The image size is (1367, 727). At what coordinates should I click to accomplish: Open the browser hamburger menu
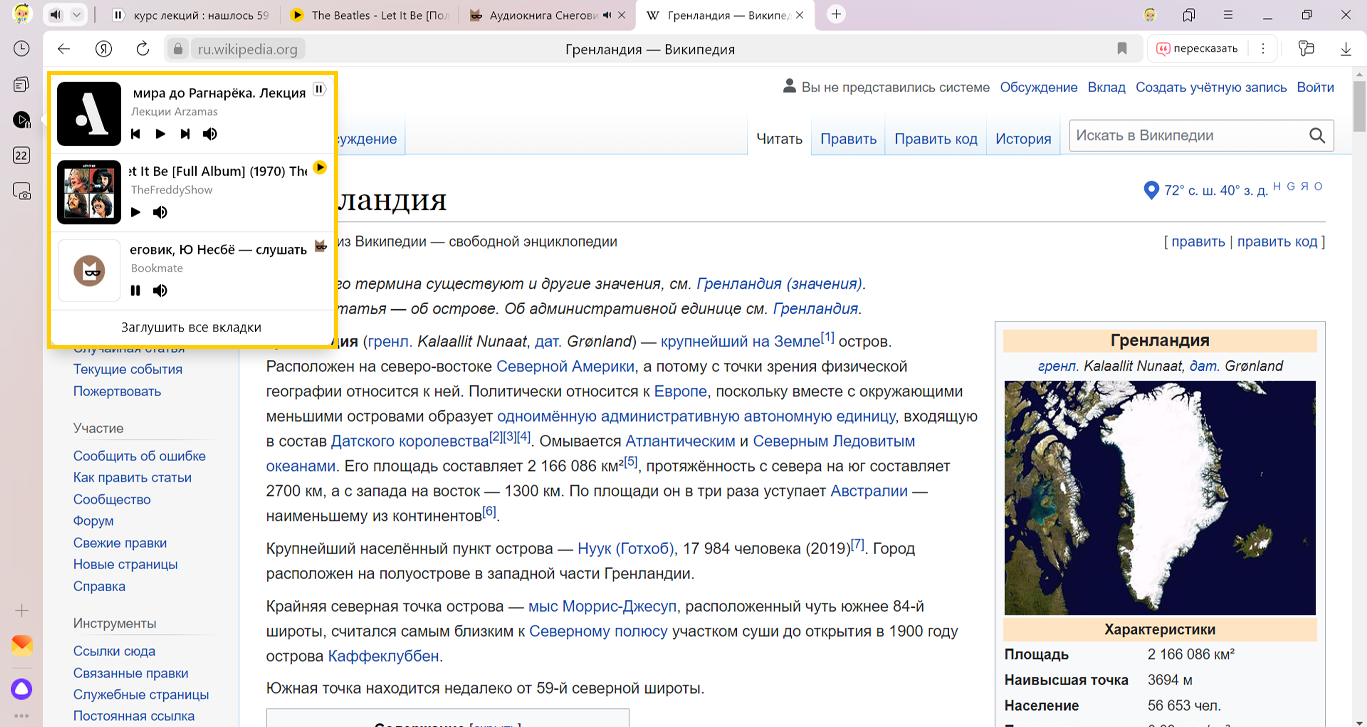point(1228,15)
